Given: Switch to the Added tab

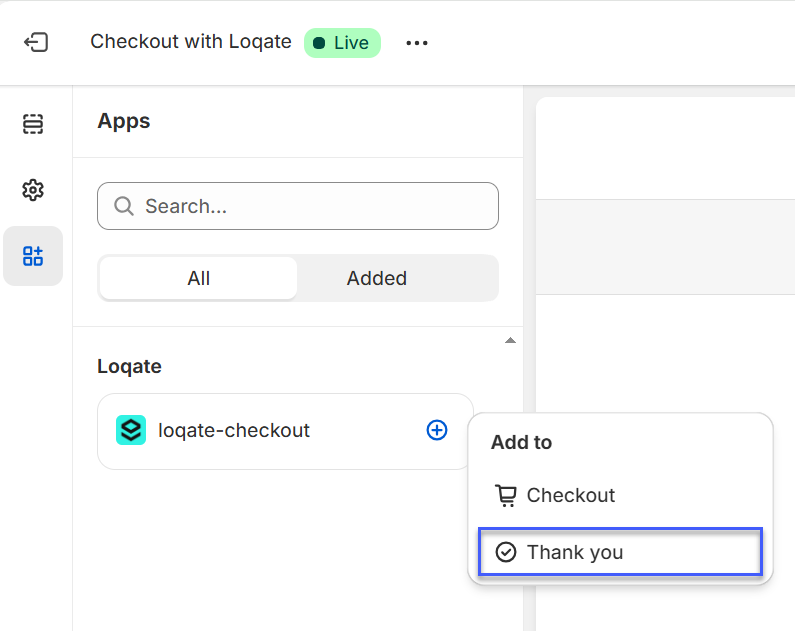Looking at the screenshot, I should pyautogui.click(x=377, y=278).
